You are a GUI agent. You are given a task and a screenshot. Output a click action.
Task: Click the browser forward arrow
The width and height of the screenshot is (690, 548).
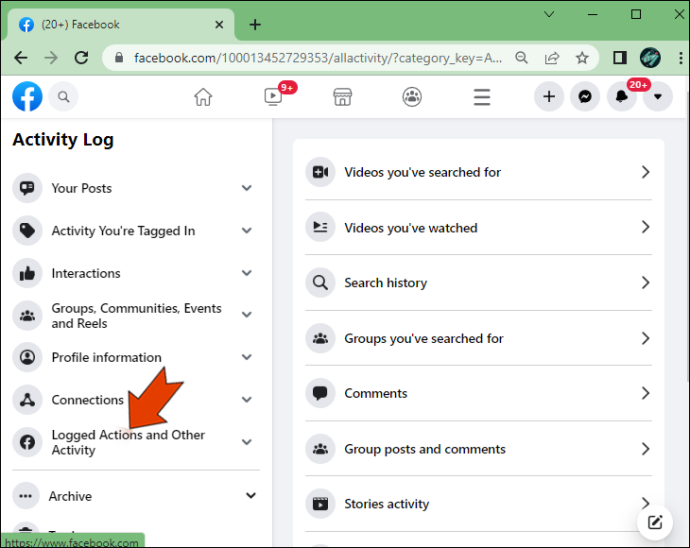(51, 58)
